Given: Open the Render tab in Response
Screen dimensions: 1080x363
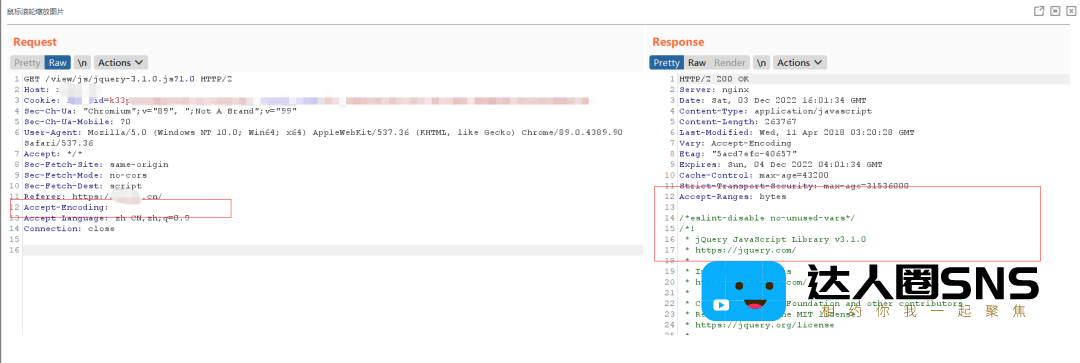Looking at the screenshot, I should pyautogui.click(x=730, y=63).
